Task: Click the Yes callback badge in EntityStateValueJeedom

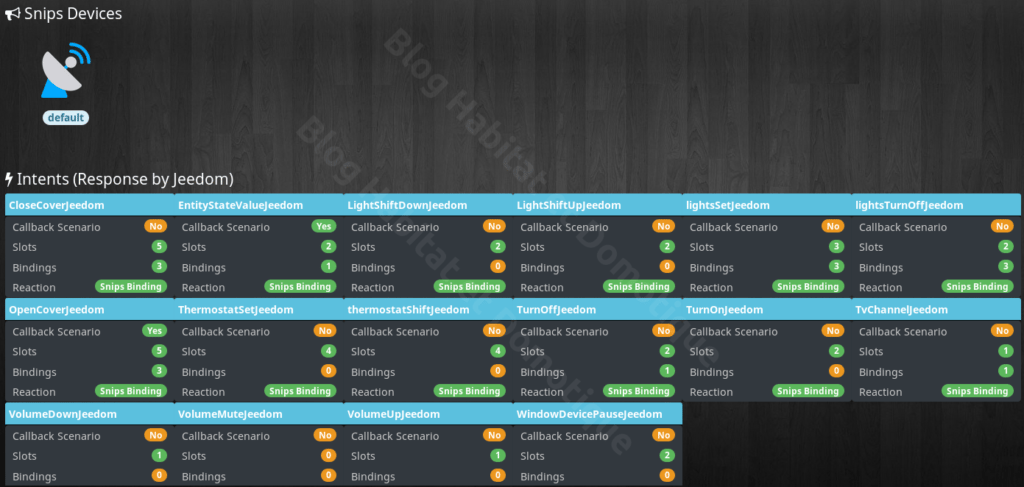Action: (324, 227)
